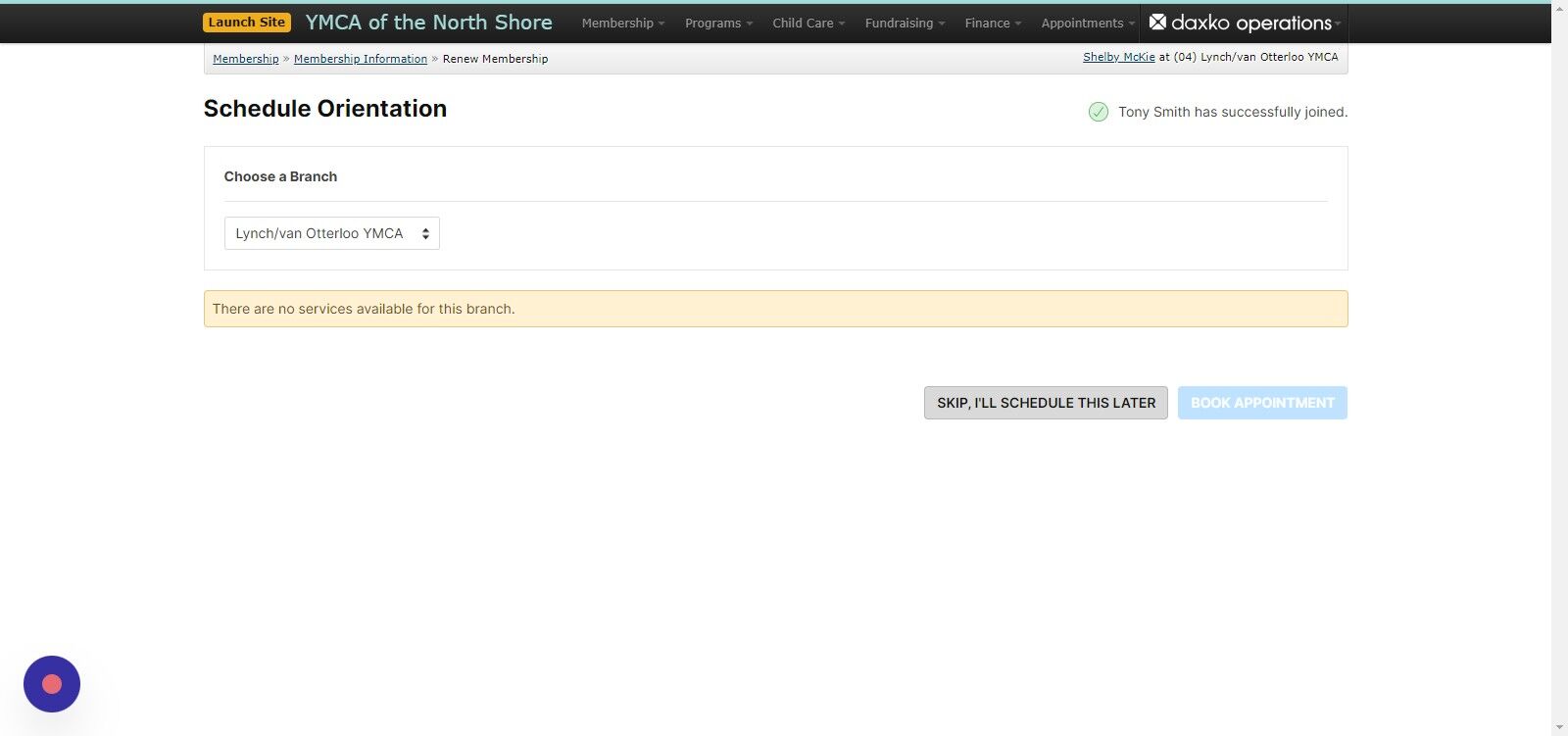This screenshot has width=1568, height=736.
Task: Go to Membership breadcrumb link
Action: click(246, 59)
